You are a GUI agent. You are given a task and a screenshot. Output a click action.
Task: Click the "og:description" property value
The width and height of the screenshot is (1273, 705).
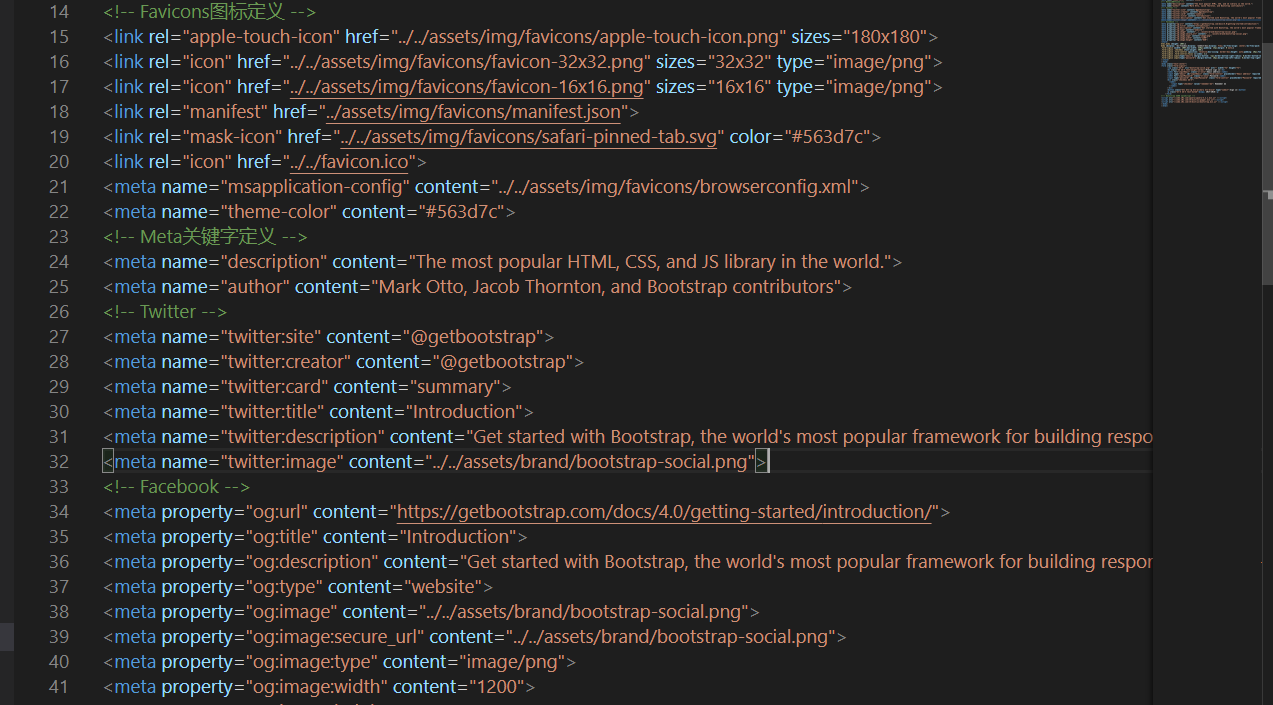(312, 562)
